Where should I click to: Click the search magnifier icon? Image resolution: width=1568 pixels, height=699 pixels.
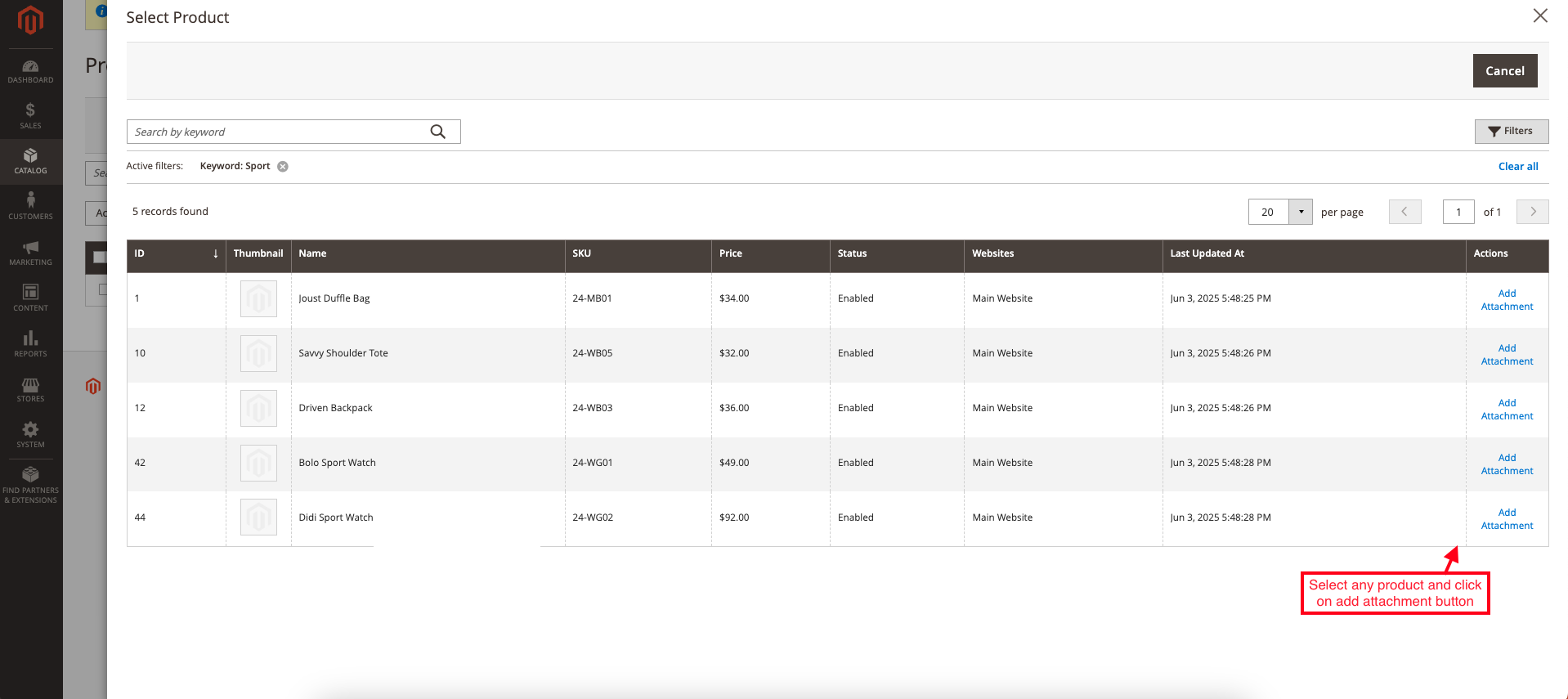click(x=438, y=132)
